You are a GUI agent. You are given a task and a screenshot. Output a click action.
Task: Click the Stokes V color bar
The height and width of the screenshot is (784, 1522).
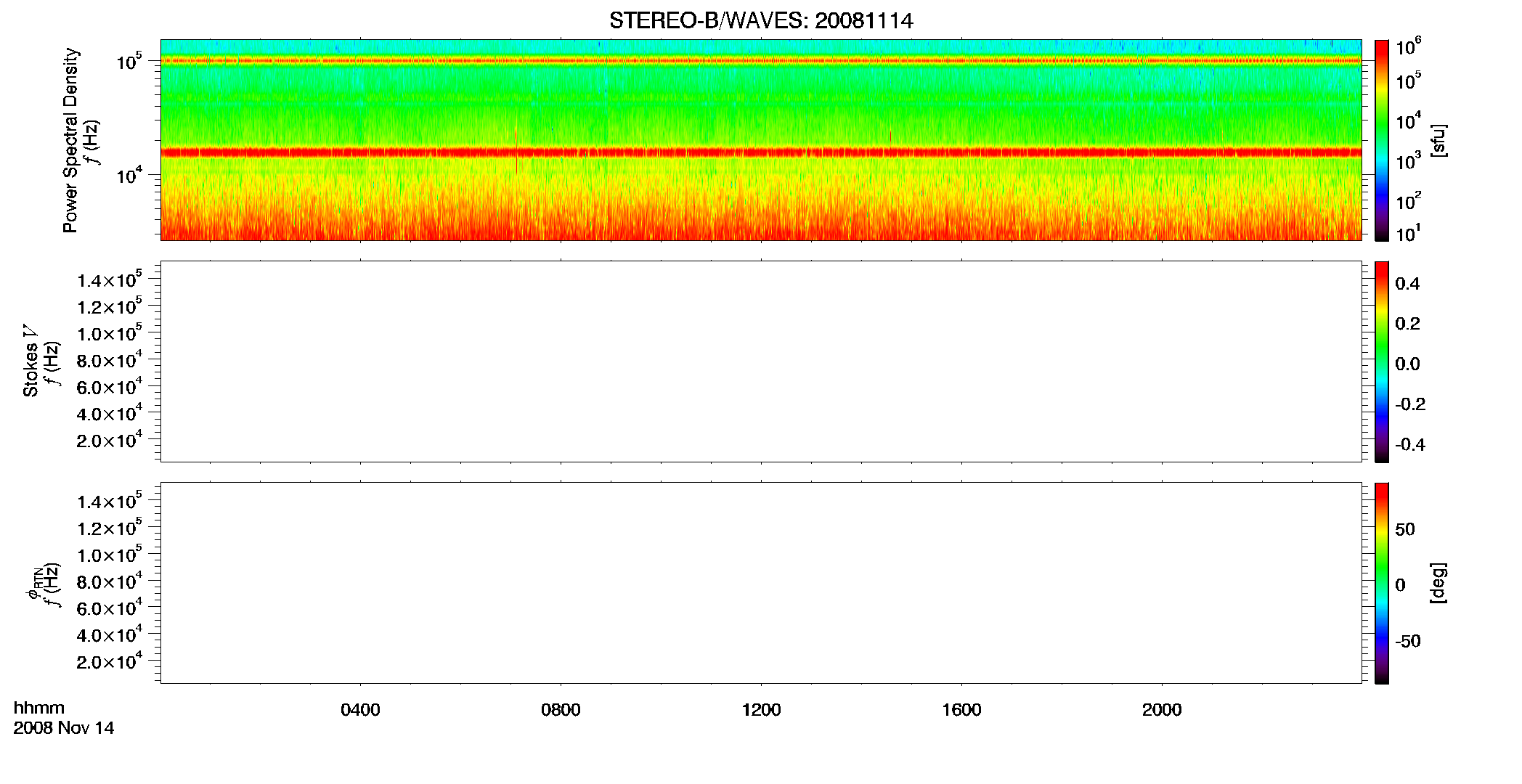pos(1381,362)
